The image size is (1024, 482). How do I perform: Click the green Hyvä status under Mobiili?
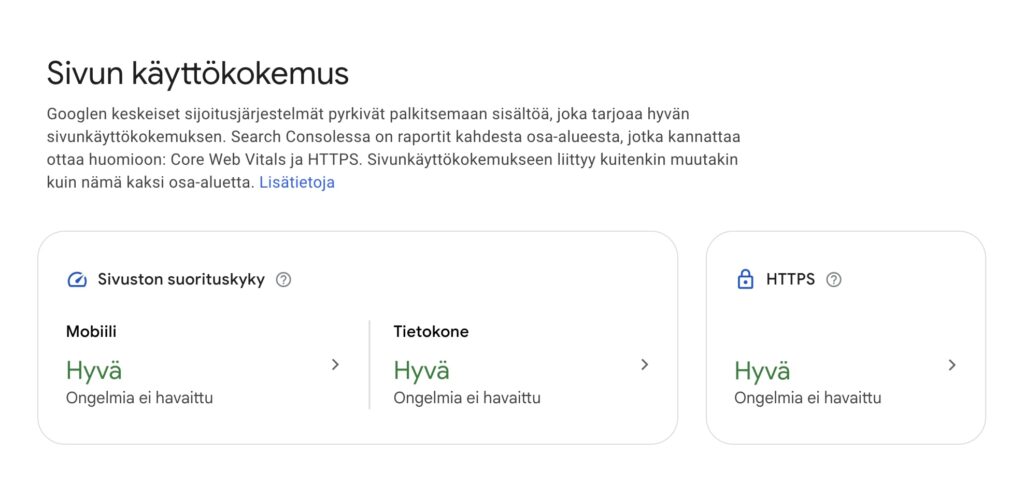click(94, 370)
